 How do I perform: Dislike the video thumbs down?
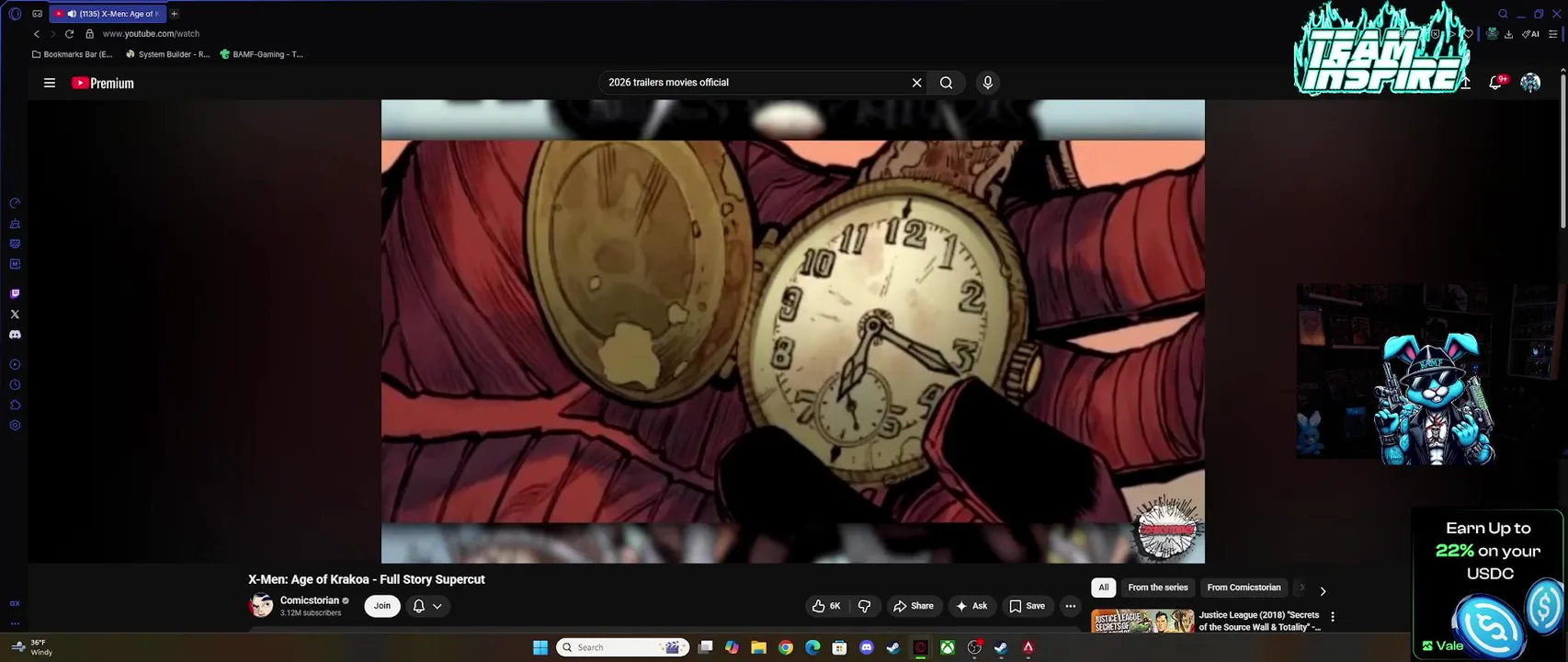pos(864,606)
